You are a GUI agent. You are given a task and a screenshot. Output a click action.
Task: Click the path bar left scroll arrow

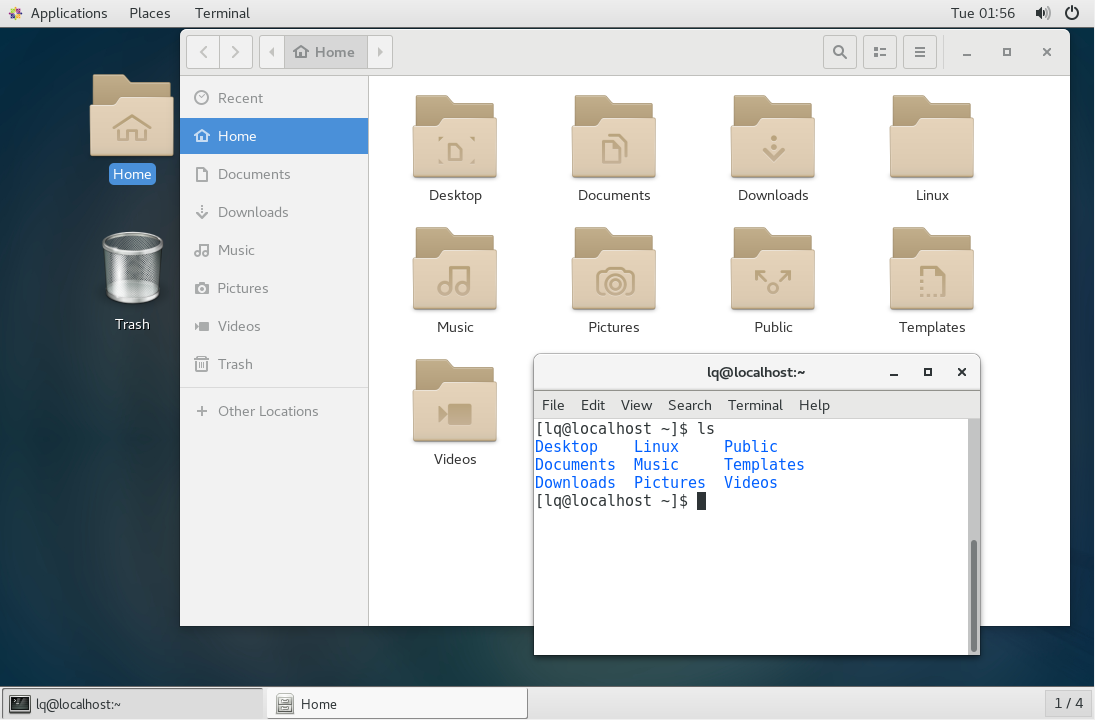click(x=272, y=52)
